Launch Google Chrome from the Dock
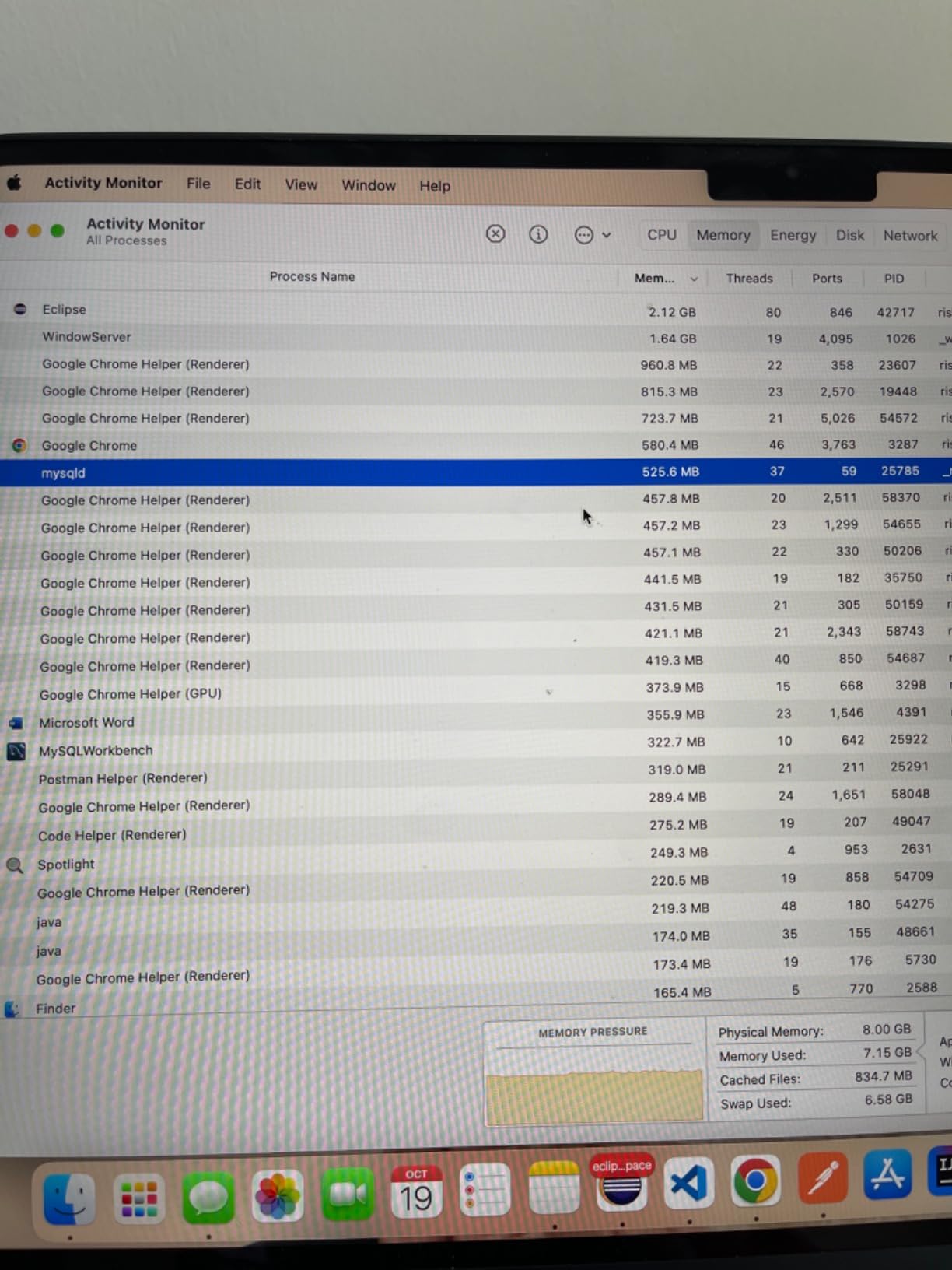The image size is (952, 1270). click(755, 1181)
